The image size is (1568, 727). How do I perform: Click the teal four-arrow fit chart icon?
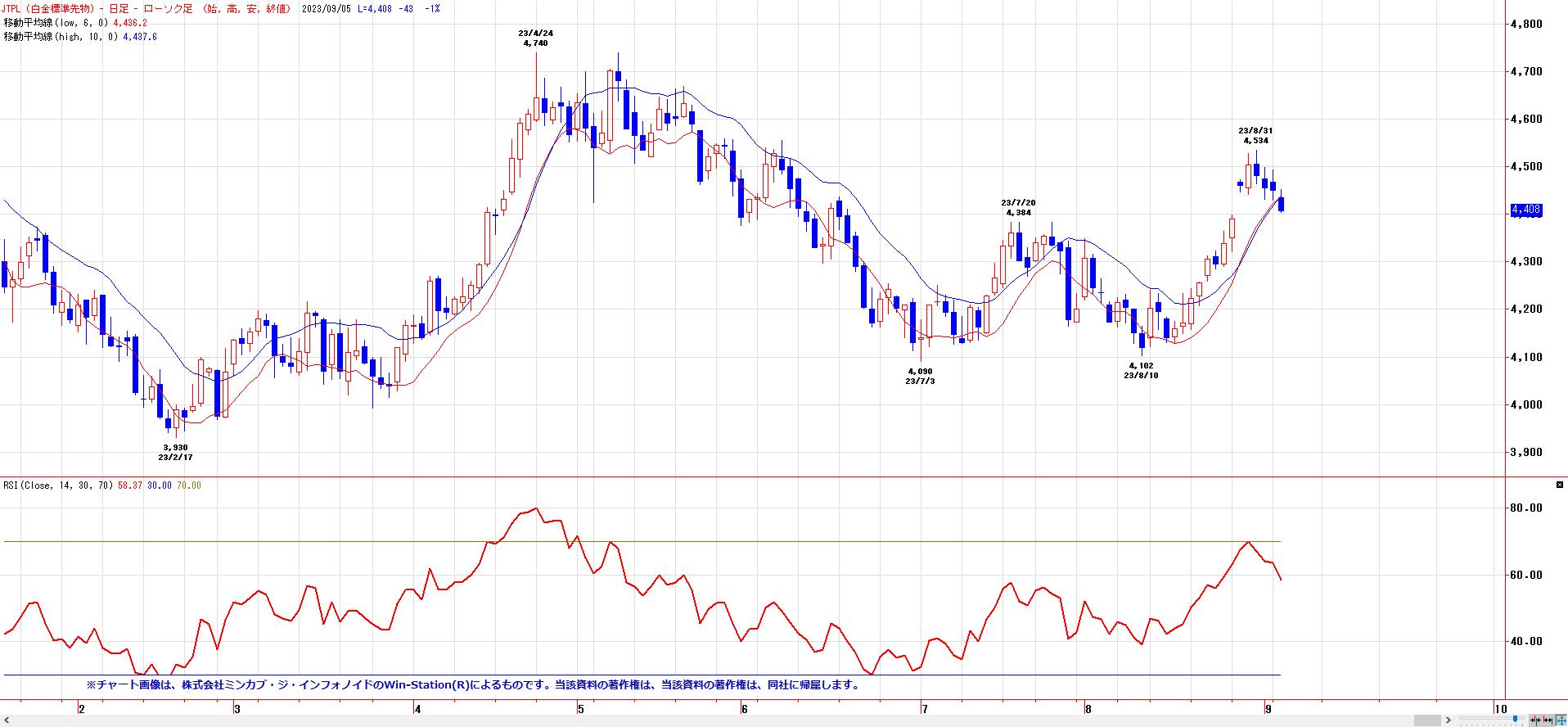coord(1561,720)
